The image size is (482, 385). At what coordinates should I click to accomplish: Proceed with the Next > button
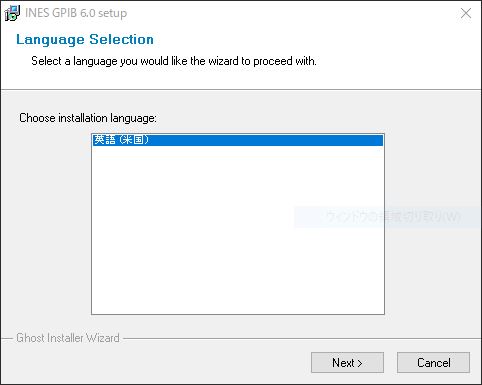click(347, 362)
